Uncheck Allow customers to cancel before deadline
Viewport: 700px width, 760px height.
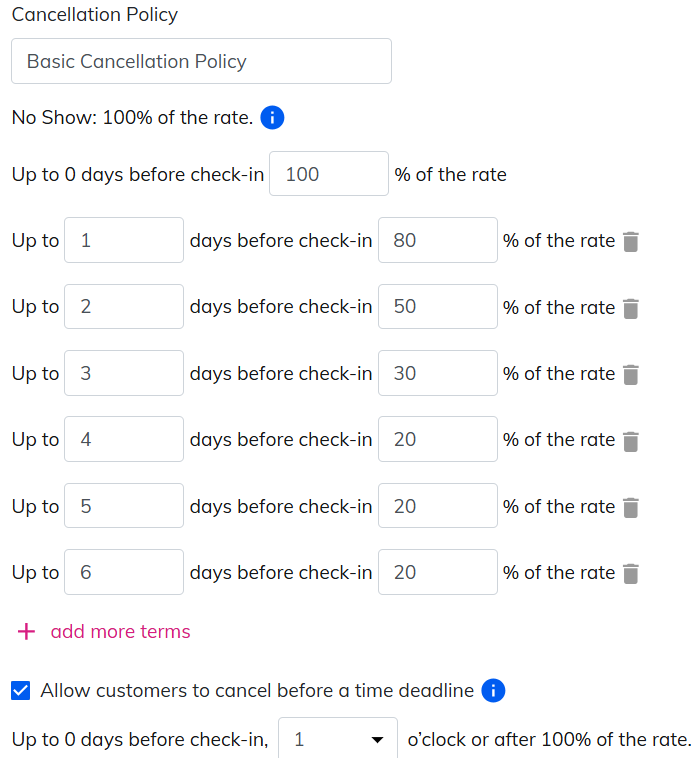click(21, 690)
